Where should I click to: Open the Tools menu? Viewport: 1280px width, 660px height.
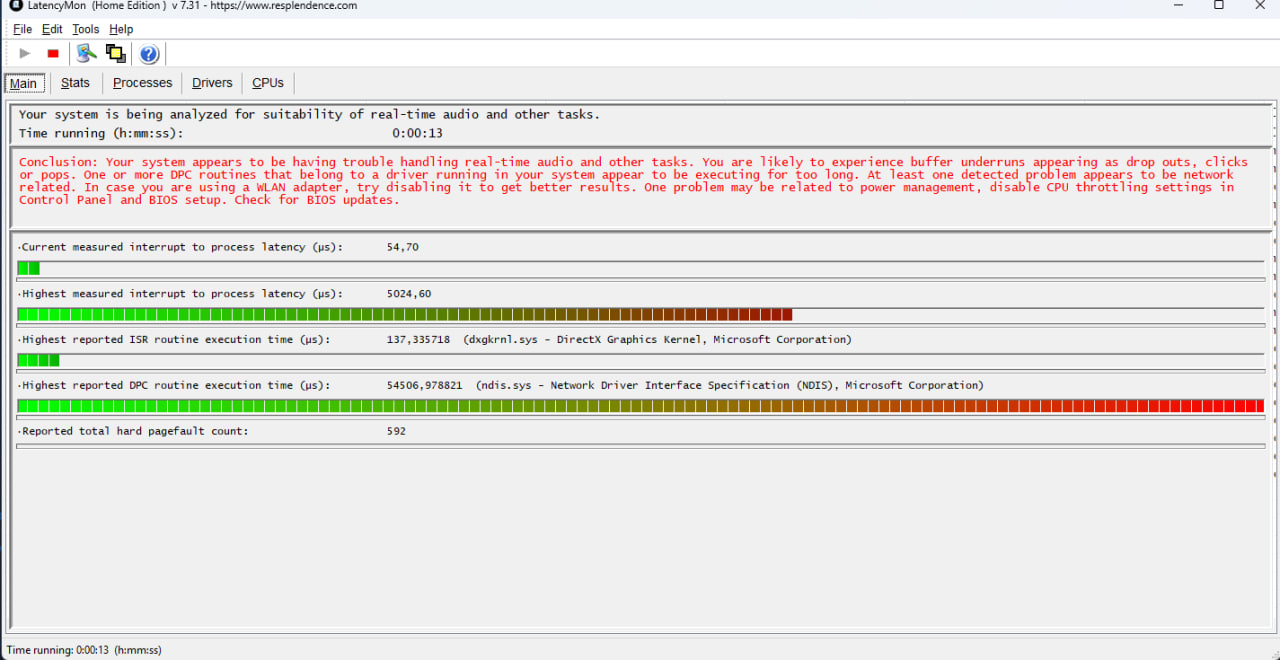(x=86, y=29)
